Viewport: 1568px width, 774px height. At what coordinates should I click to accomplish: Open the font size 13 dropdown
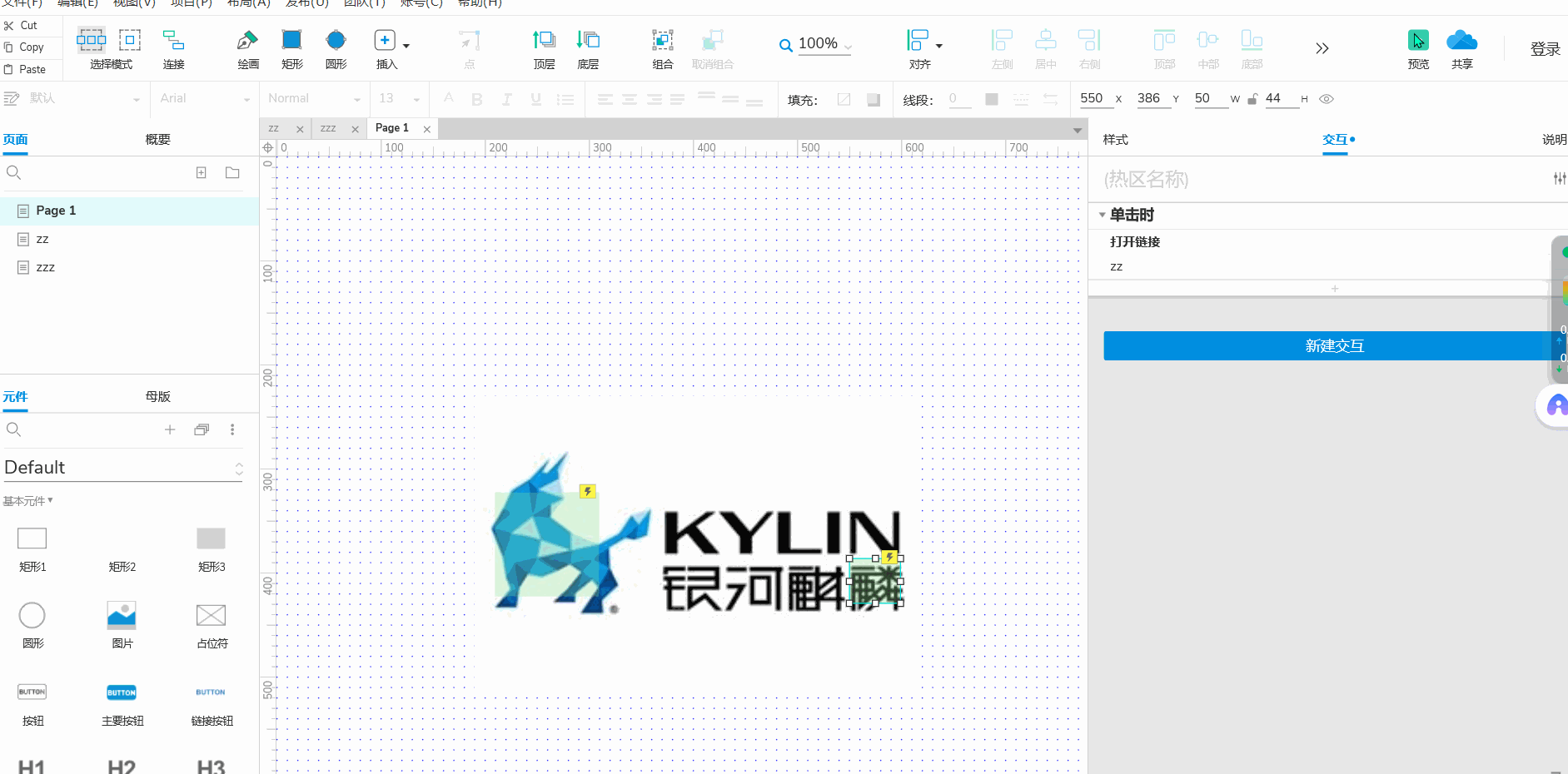point(416,100)
